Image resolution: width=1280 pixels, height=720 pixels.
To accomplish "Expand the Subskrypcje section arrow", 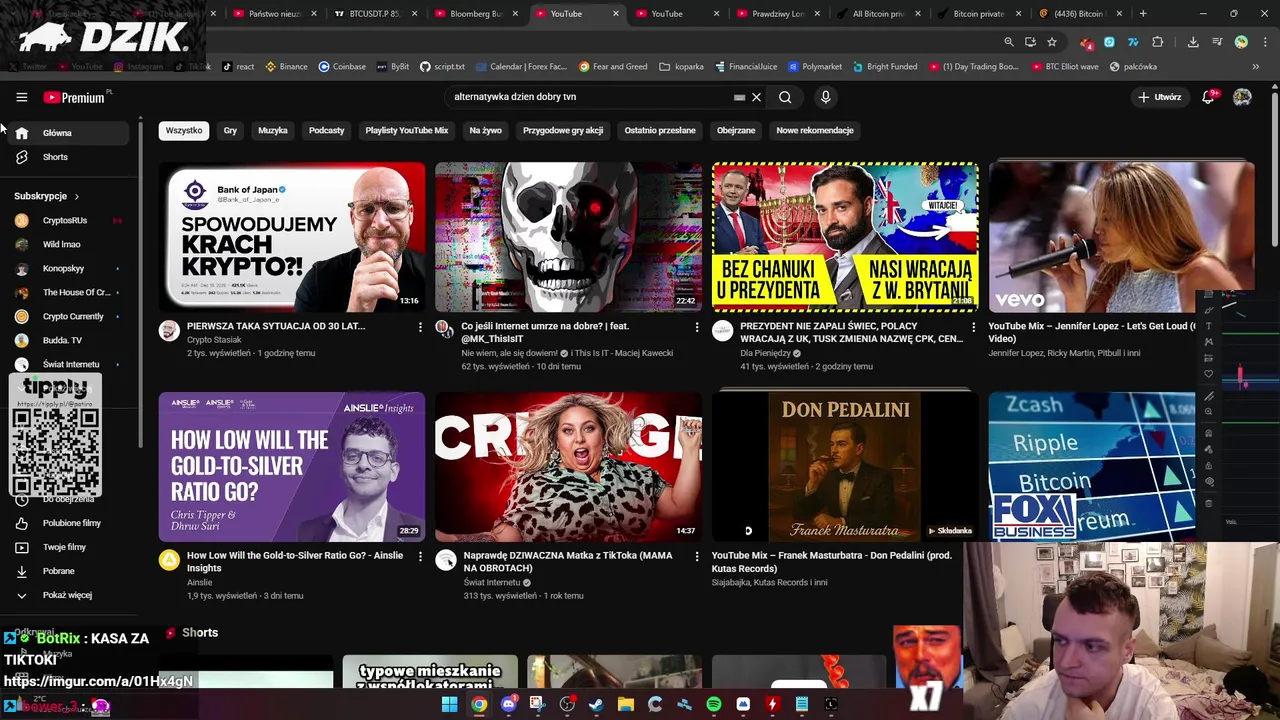I will click(76, 197).
